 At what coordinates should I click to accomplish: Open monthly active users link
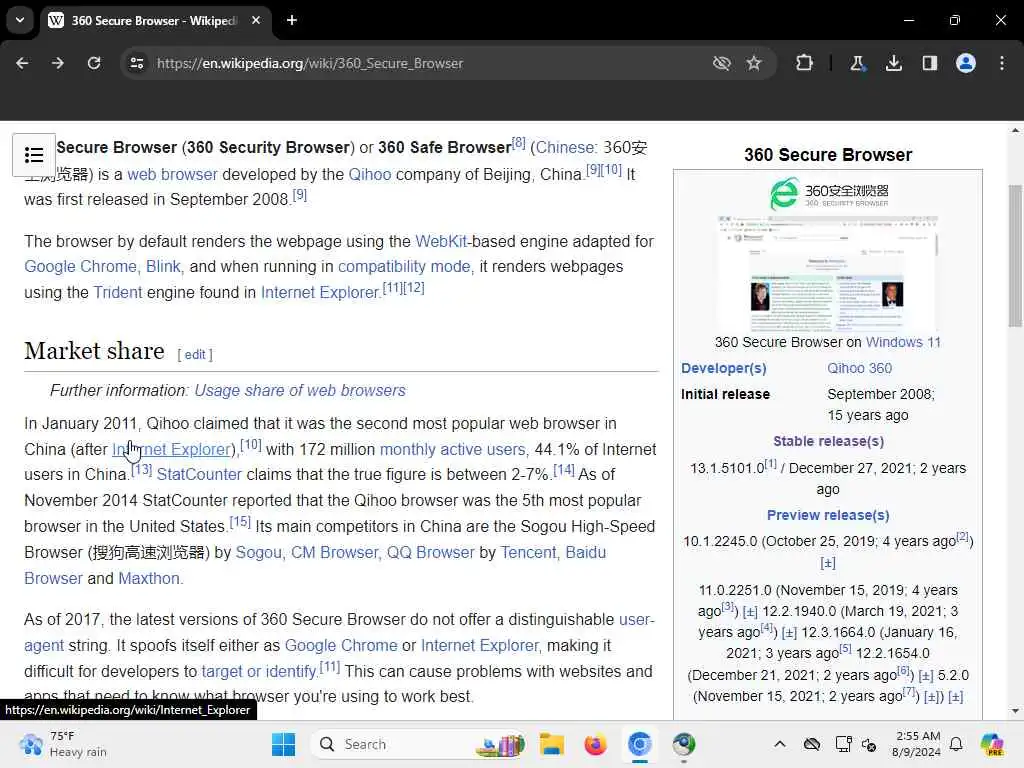453,449
